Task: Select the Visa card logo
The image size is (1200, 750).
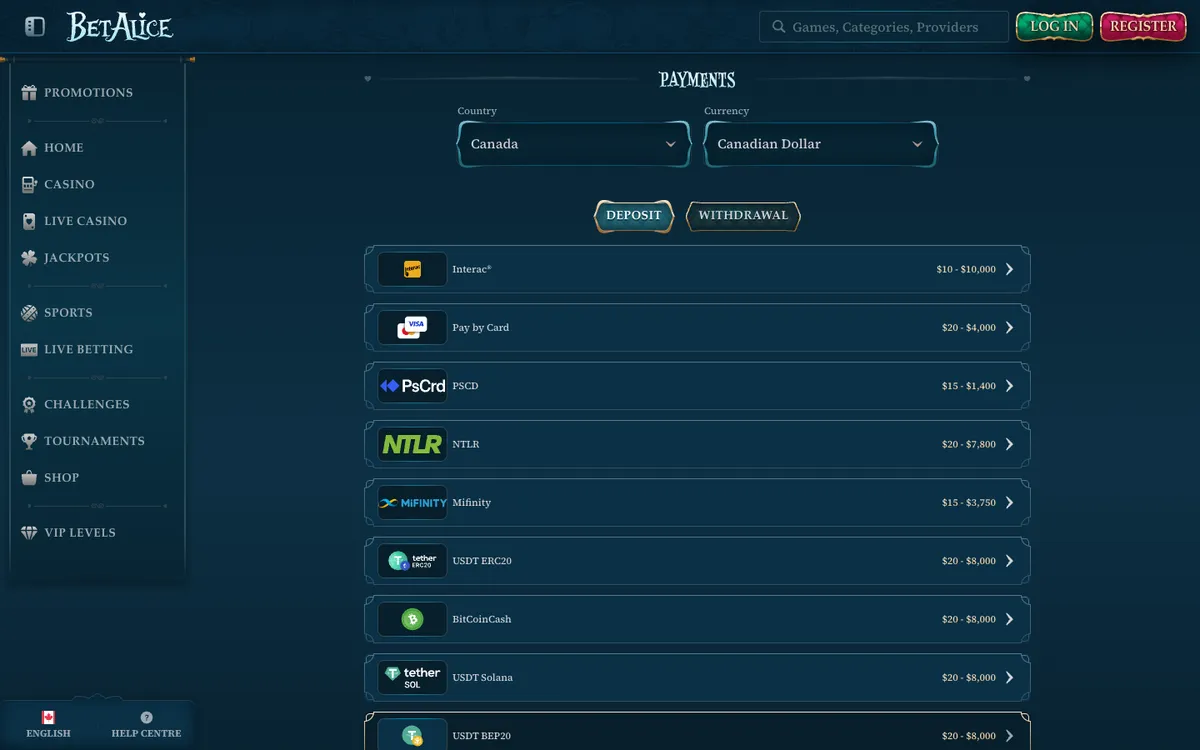Action: (412, 327)
